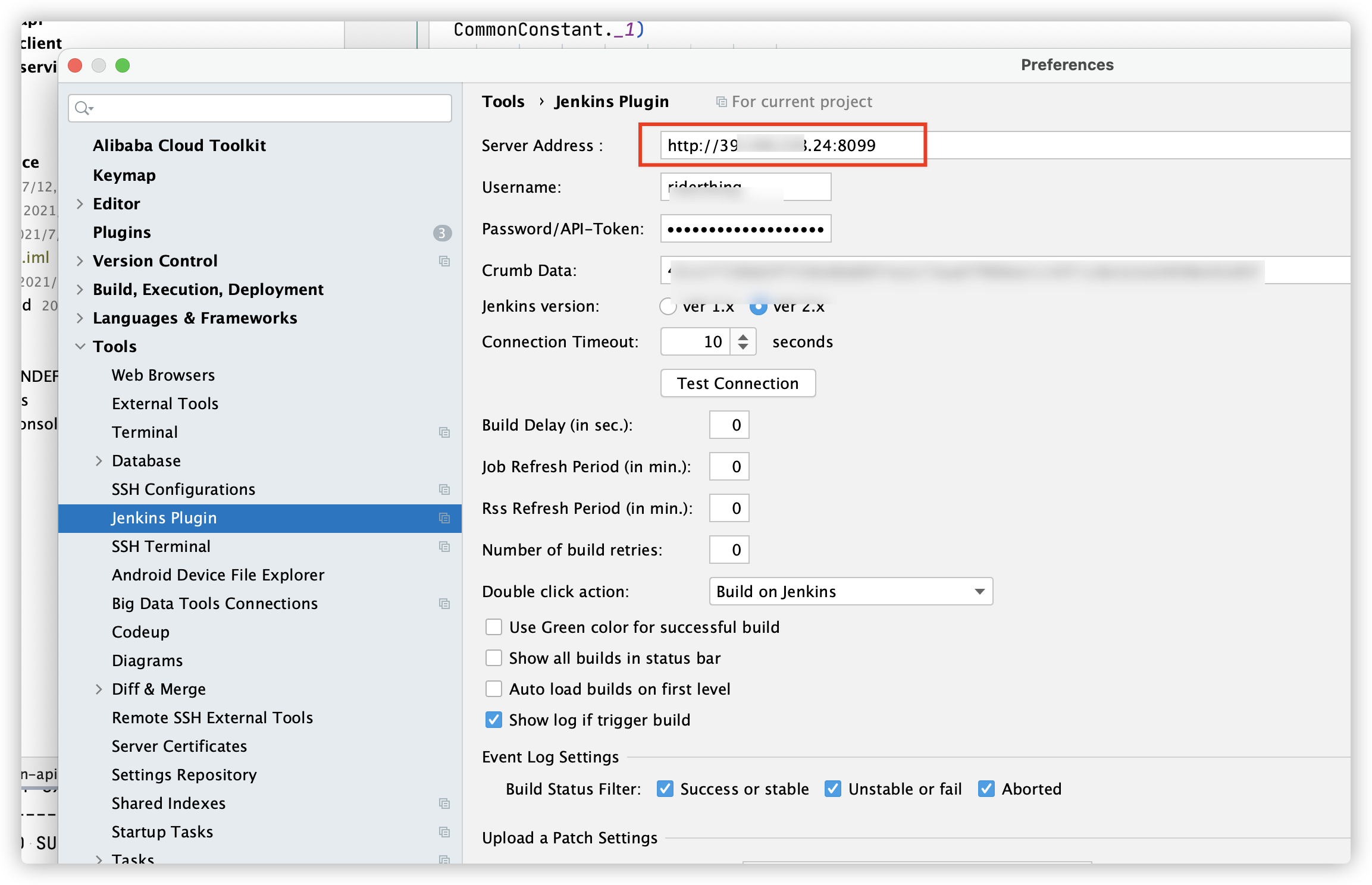The width and height of the screenshot is (1372, 885).
Task: Expand Build, Execution, Deployment section
Action: (80, 290)
